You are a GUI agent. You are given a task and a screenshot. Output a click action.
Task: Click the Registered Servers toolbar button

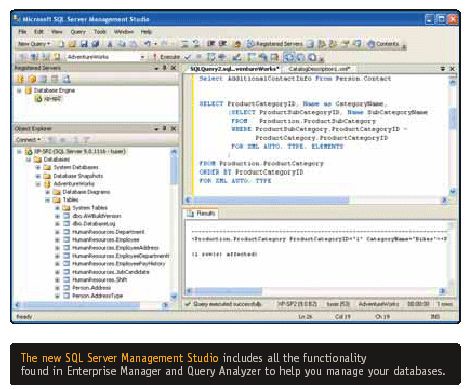tap(274, 44)
